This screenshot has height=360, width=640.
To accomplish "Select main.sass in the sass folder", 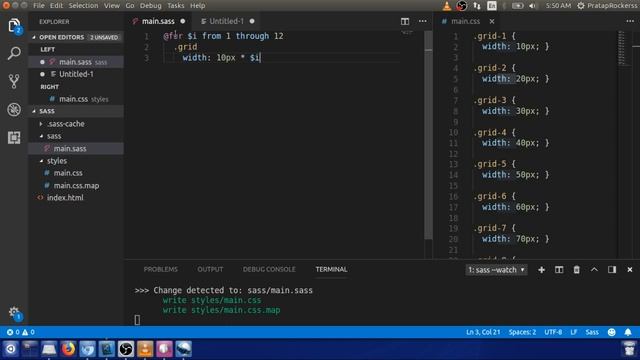I will (76, 149).
